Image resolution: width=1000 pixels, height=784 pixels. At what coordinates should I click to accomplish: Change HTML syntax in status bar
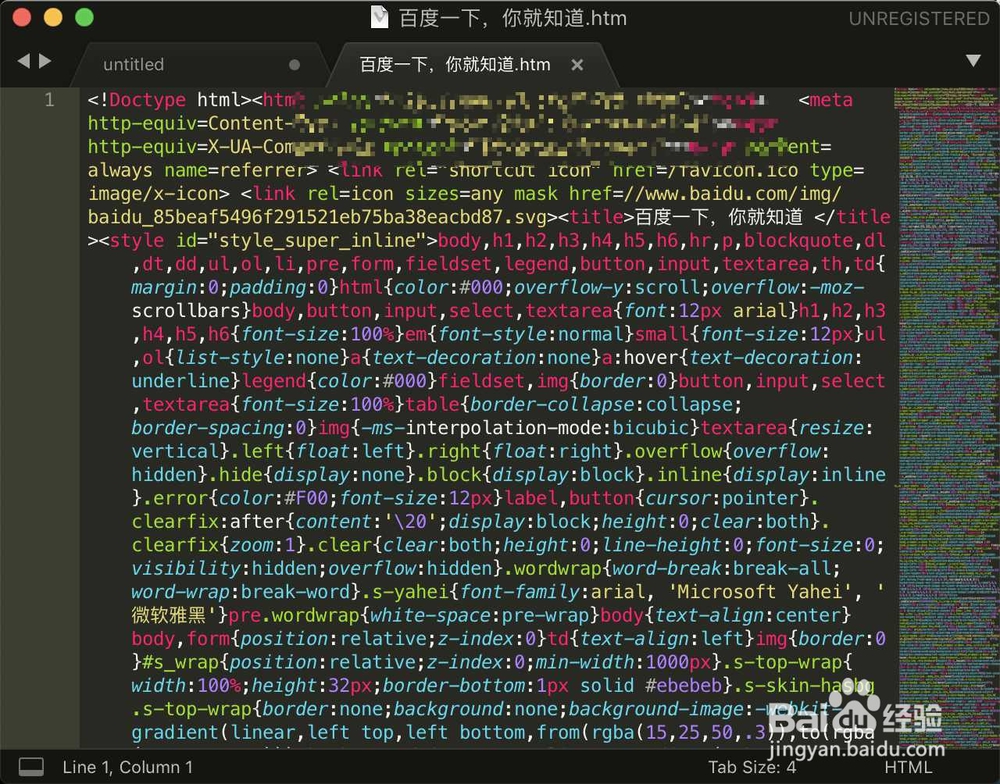coord(908,767)
